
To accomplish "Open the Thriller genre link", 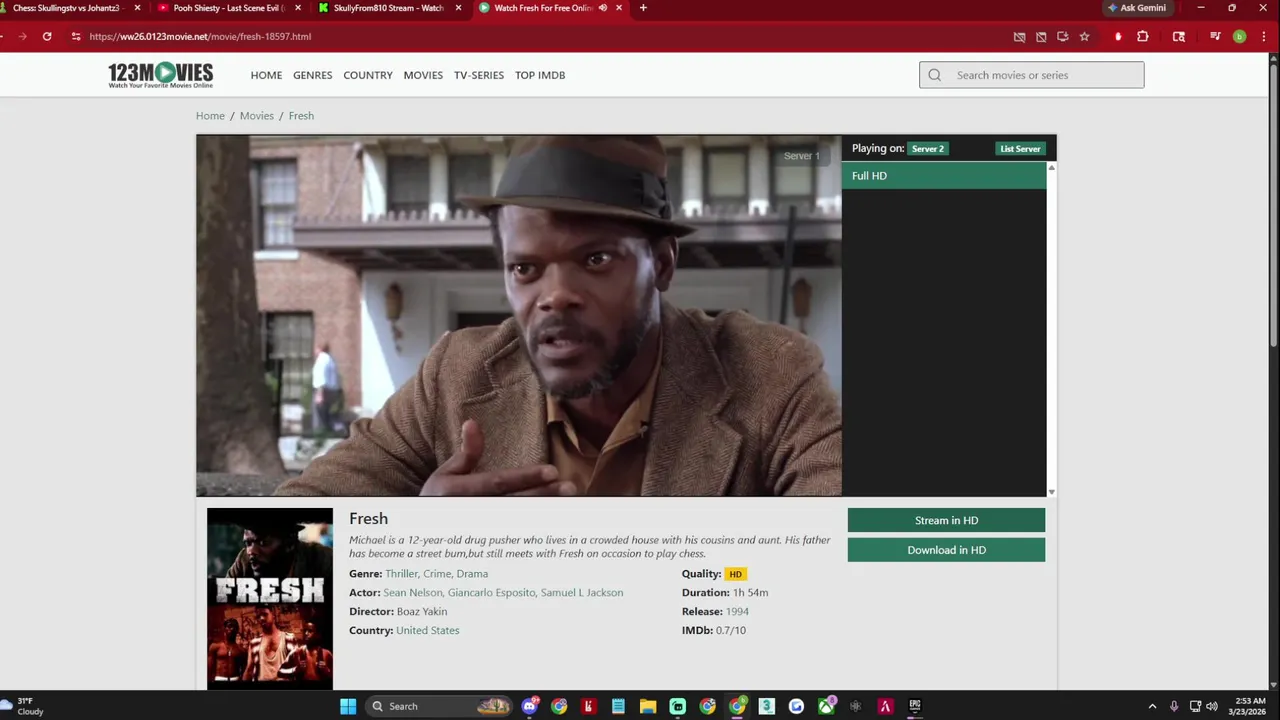I will [x=401, y=574].
